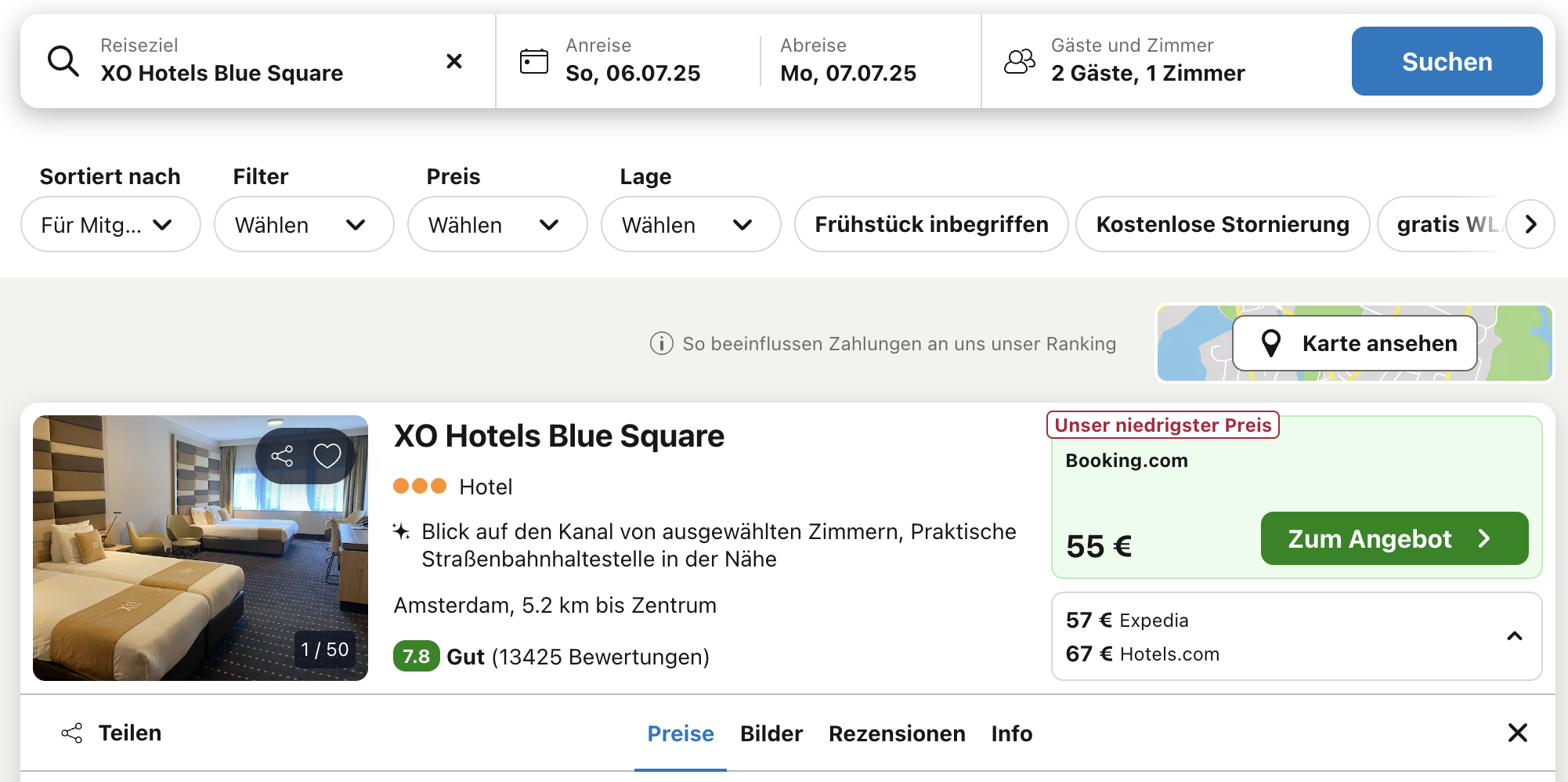Clear the Reiseziel destination field
The height and width of the screenshot is (782, 1568).
coord(453,61)
